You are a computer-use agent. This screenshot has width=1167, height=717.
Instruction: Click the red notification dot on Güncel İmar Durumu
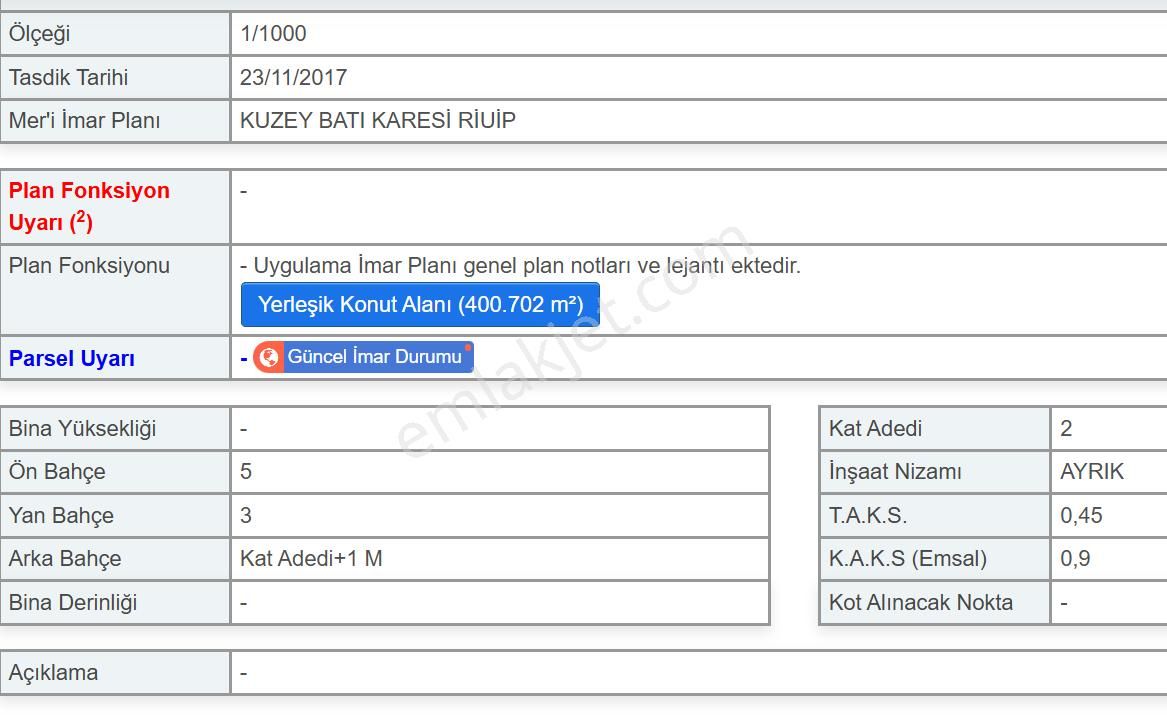[x=470, y=347]
